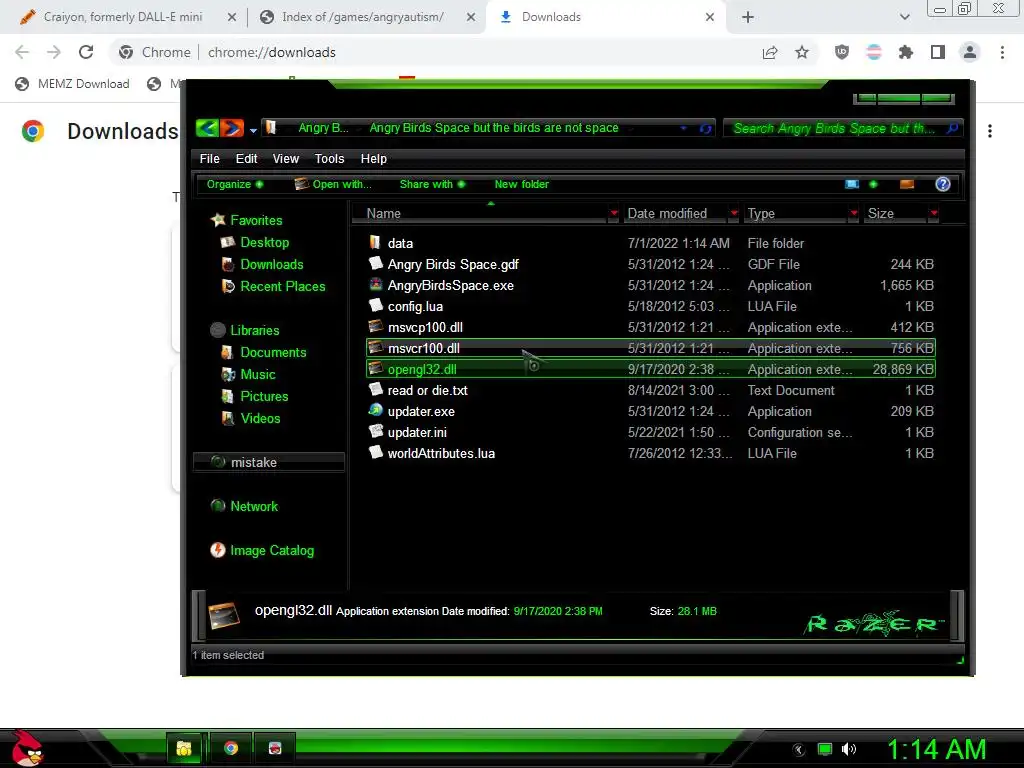Image resolution: width=1024 pixels, height=768 pixels.
Task: Open Date modified column filter dropdown
Action: tap(734, 214)
